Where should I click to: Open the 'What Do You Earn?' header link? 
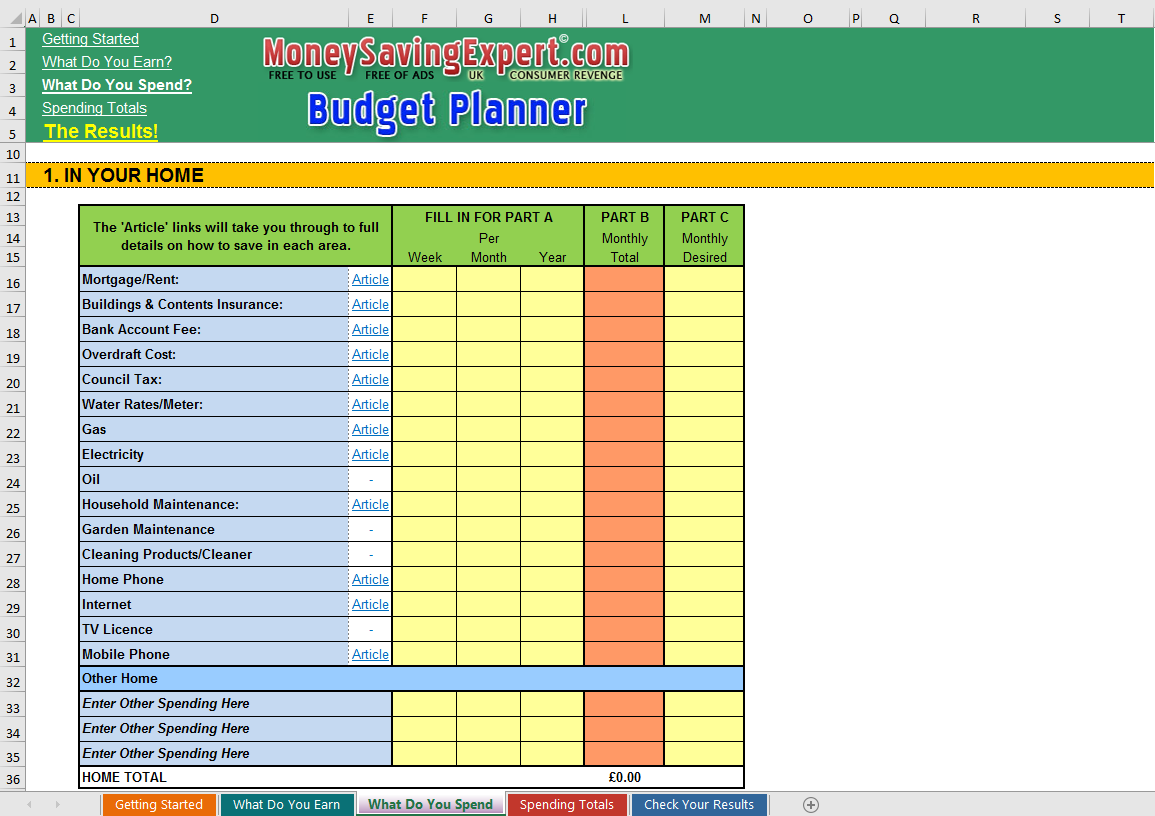[x=107, y=62]
